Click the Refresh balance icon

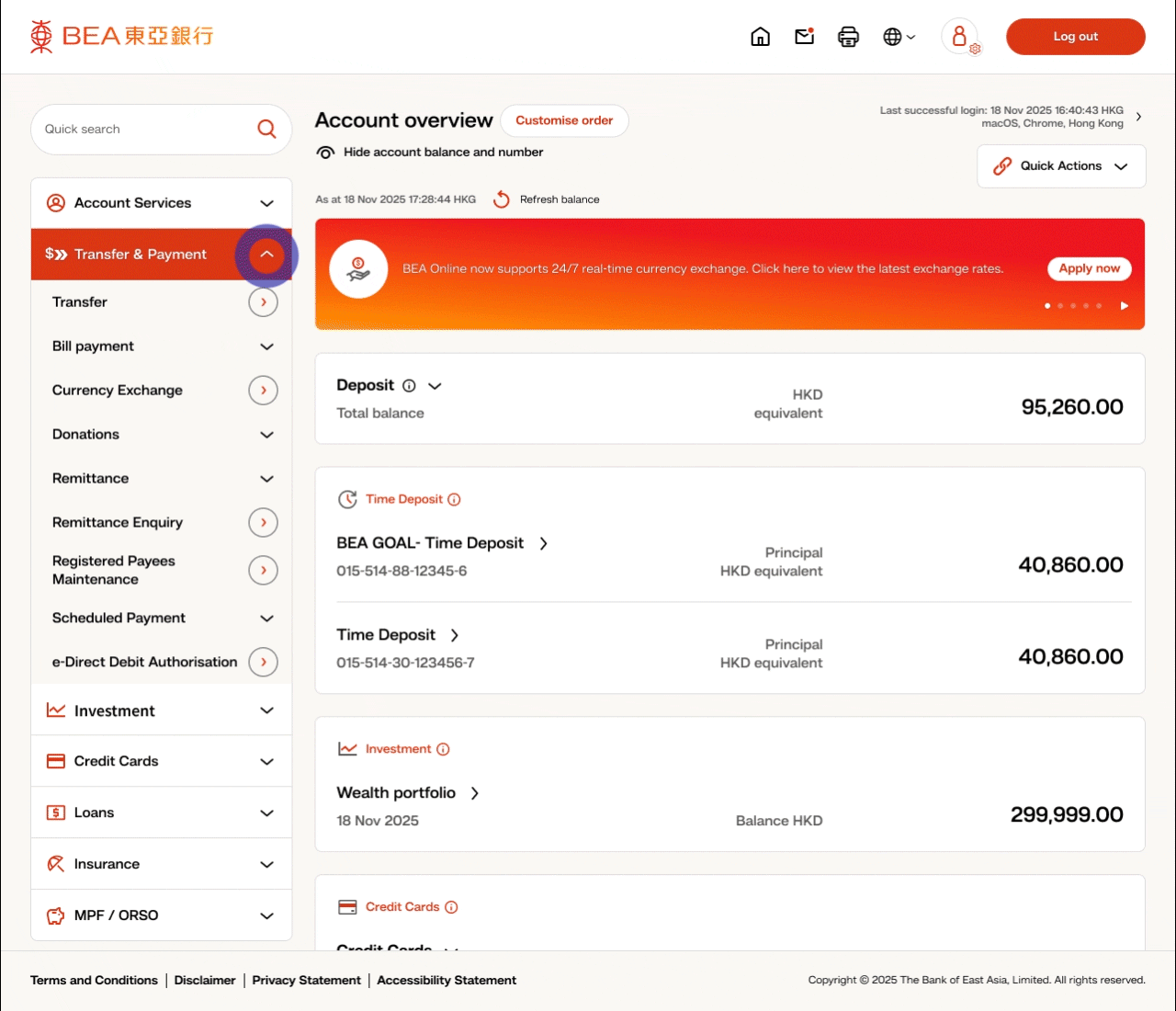coord(502,199)
